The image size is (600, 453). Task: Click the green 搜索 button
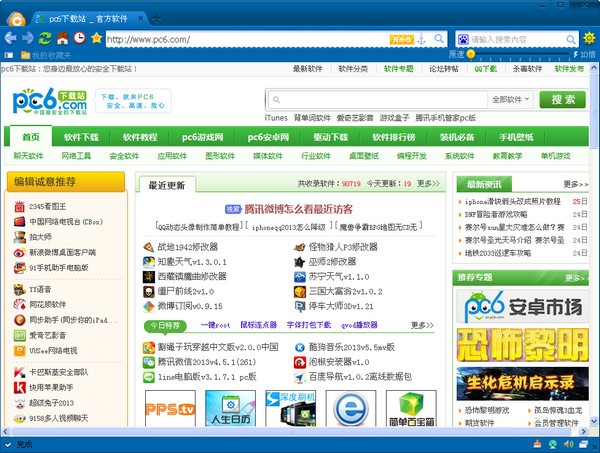point(562,99)
